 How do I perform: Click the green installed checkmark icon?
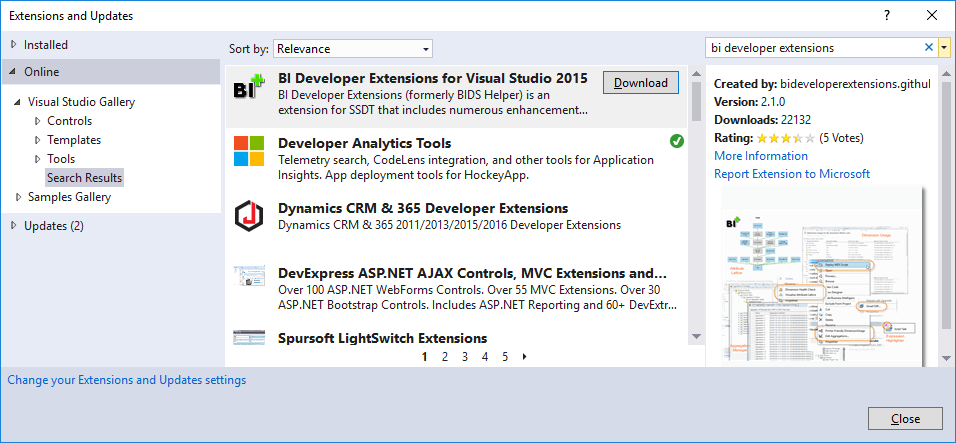point(677,141)
